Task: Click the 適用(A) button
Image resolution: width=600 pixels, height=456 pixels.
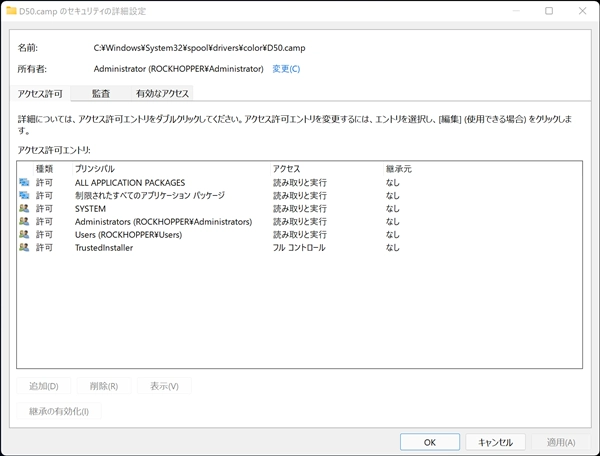Action: pos(561,442)
